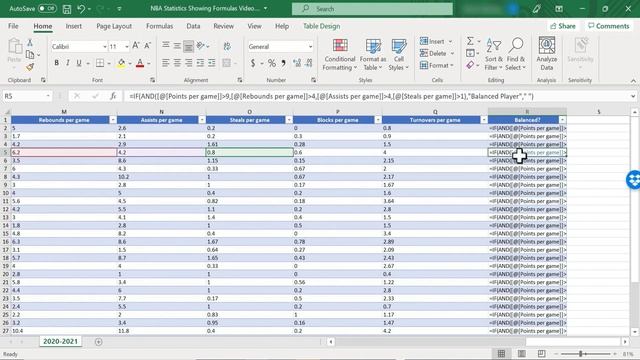
Task: Expand the formula bar chevron
Action: click(x=633, y=96)
